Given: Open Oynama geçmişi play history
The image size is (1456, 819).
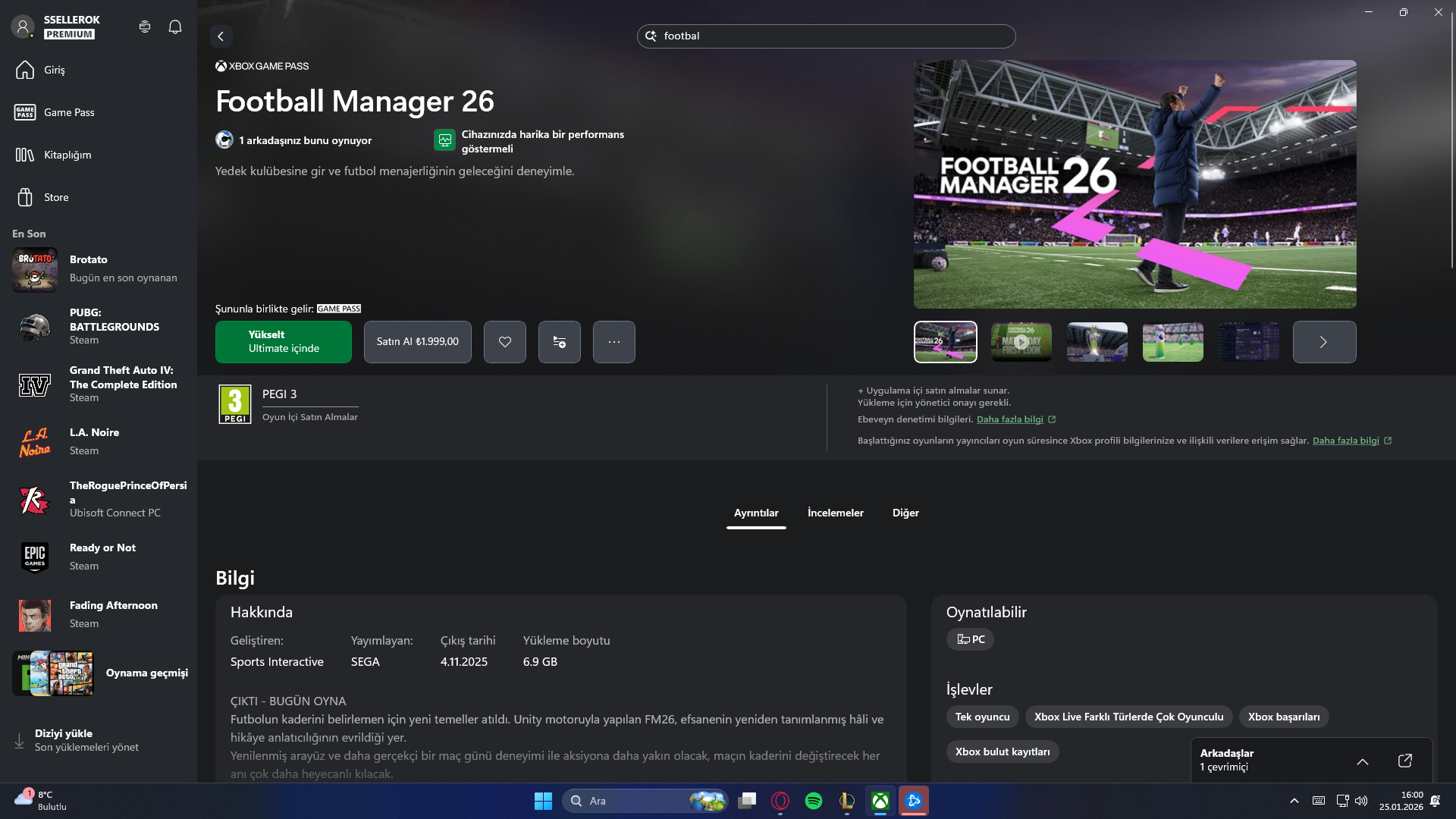Looking at the screenshot, I should [x=99, y=673].
